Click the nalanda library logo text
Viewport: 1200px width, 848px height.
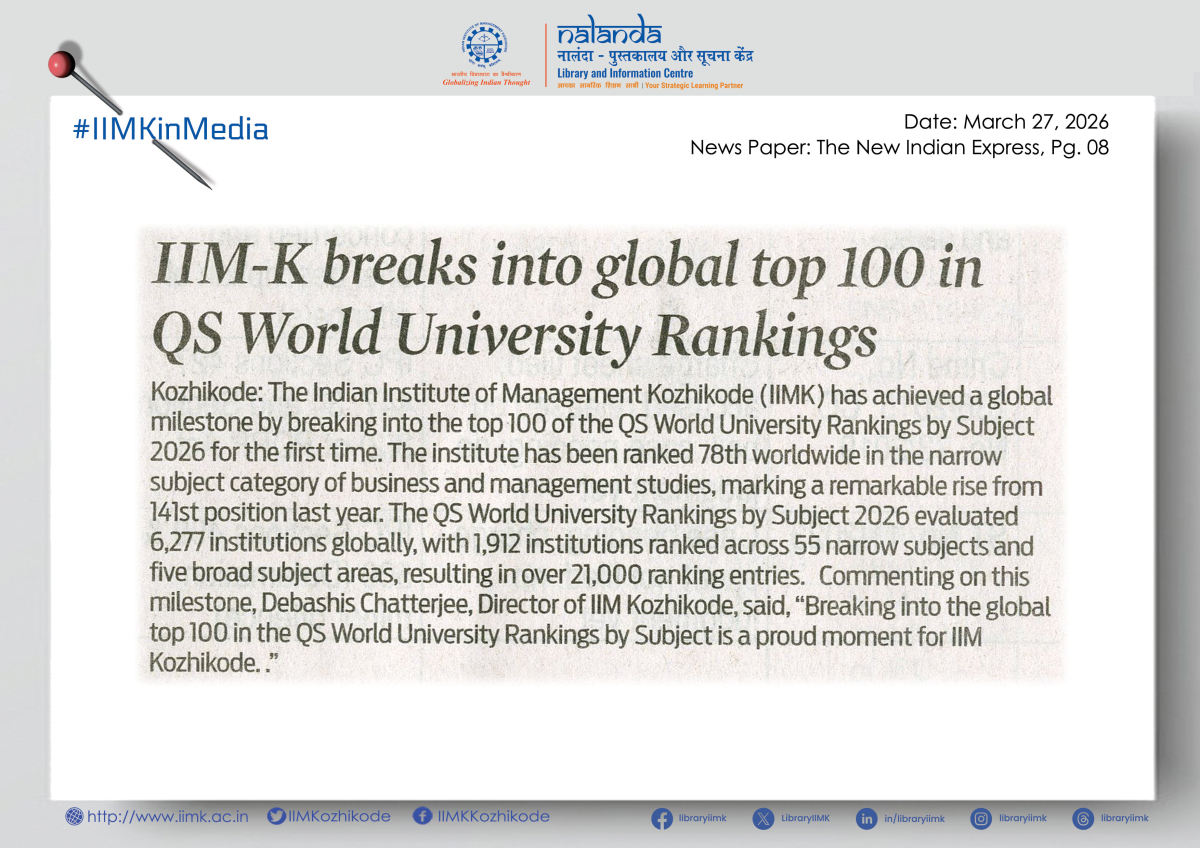tap(596, 33)
